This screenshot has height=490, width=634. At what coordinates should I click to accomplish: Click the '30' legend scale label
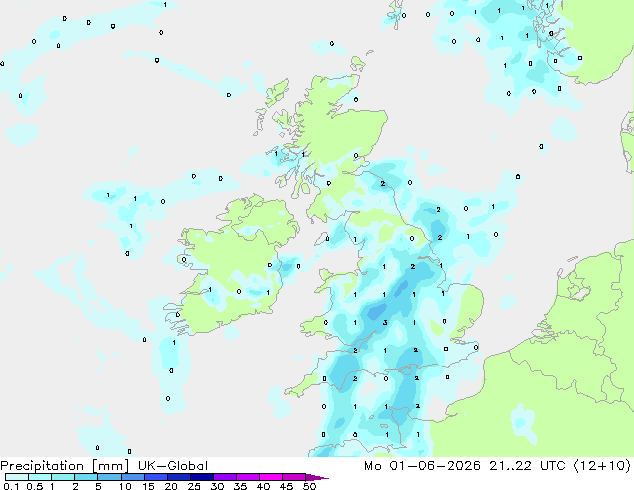[x=217, y=486]
